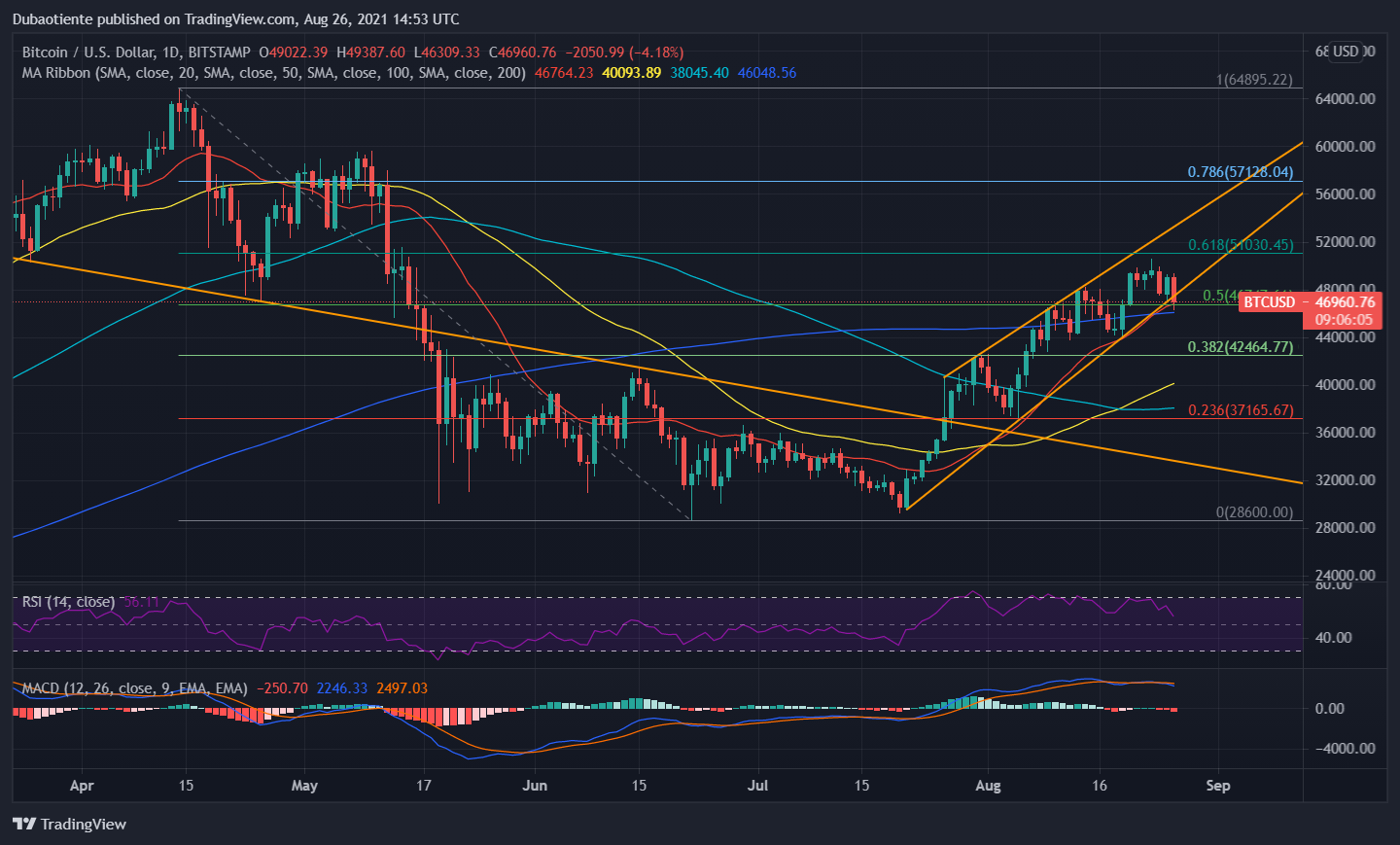
Task: Click the MACD signal value 2497.03
Action: (402, 687)
